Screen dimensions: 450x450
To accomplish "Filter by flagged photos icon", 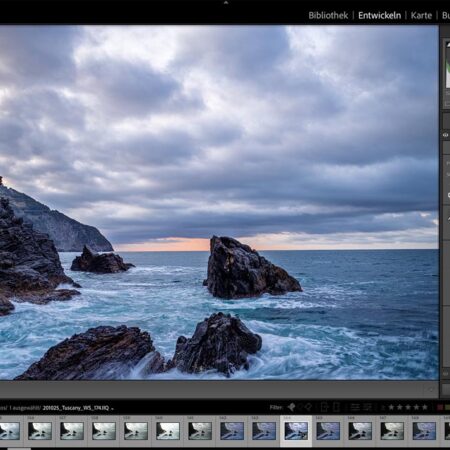I will tap(291, 407).
